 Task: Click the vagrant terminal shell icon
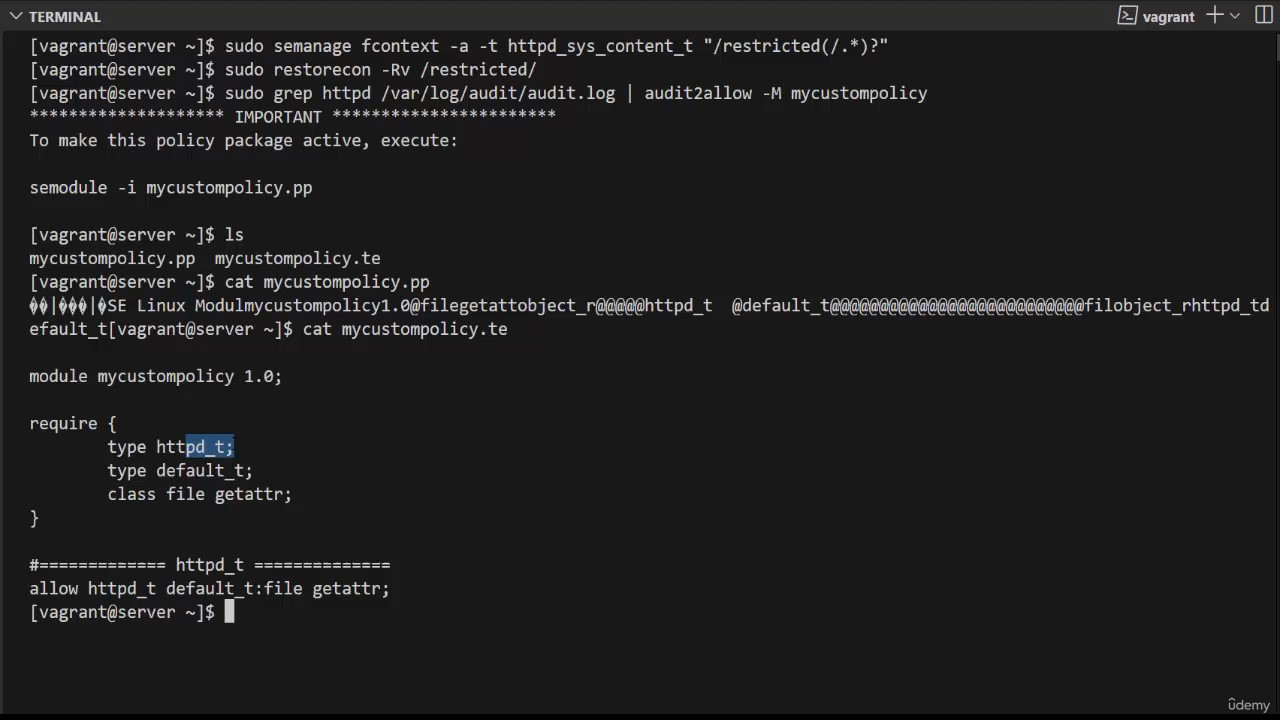(1127, 16)
